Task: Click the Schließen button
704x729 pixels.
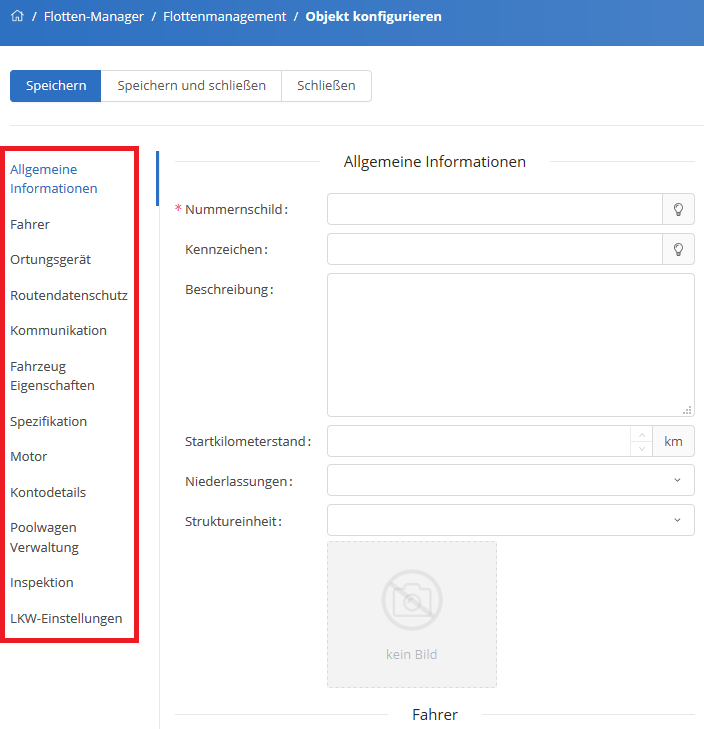Action: (326, 86)
